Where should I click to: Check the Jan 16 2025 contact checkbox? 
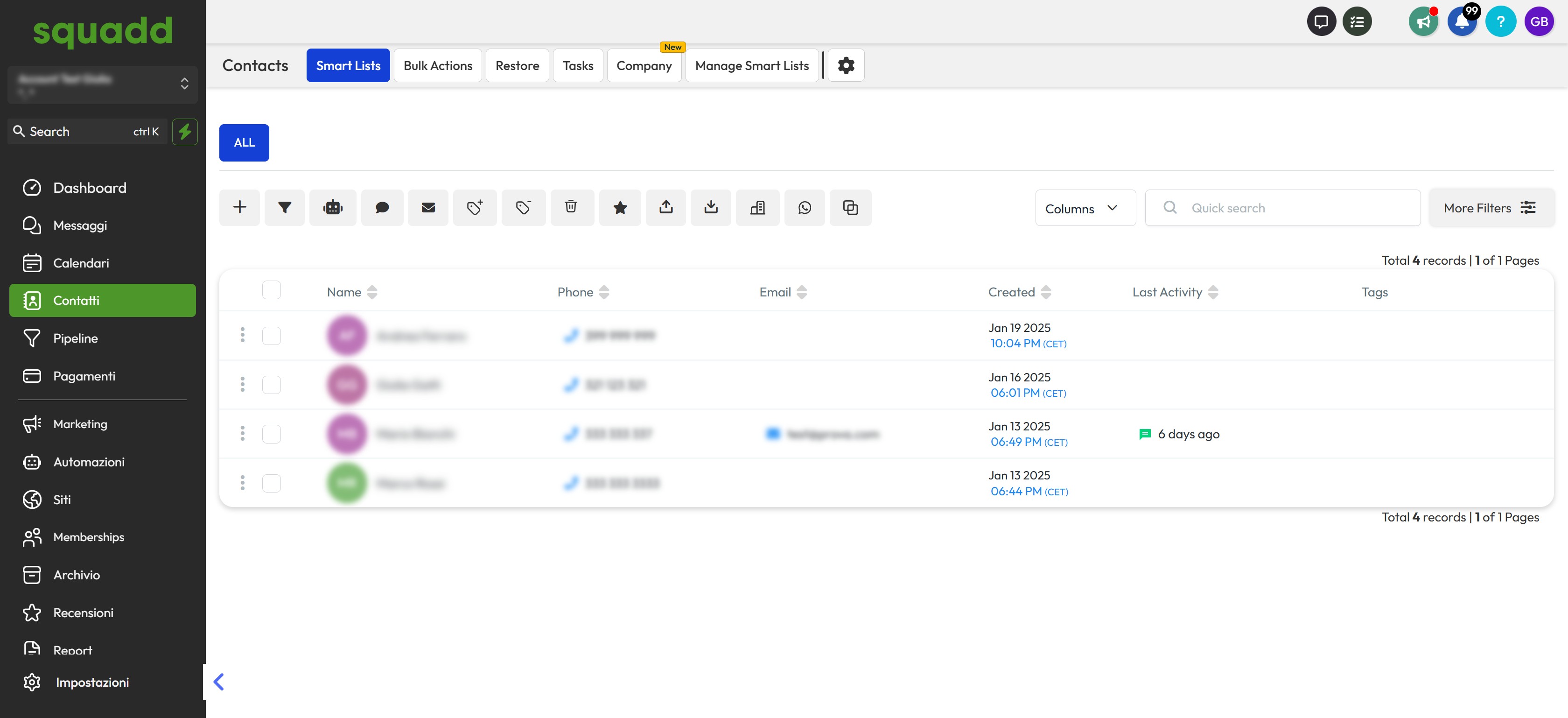pyautogui.click(x=272, y=385)
